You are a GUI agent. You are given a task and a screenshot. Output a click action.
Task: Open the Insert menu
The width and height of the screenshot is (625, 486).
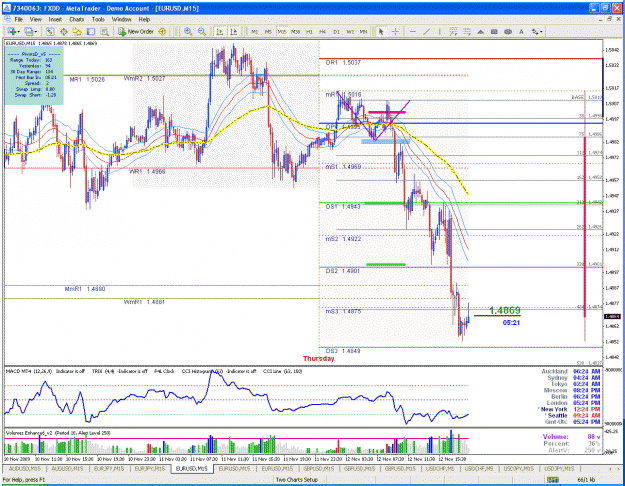(x=55, y=19)
